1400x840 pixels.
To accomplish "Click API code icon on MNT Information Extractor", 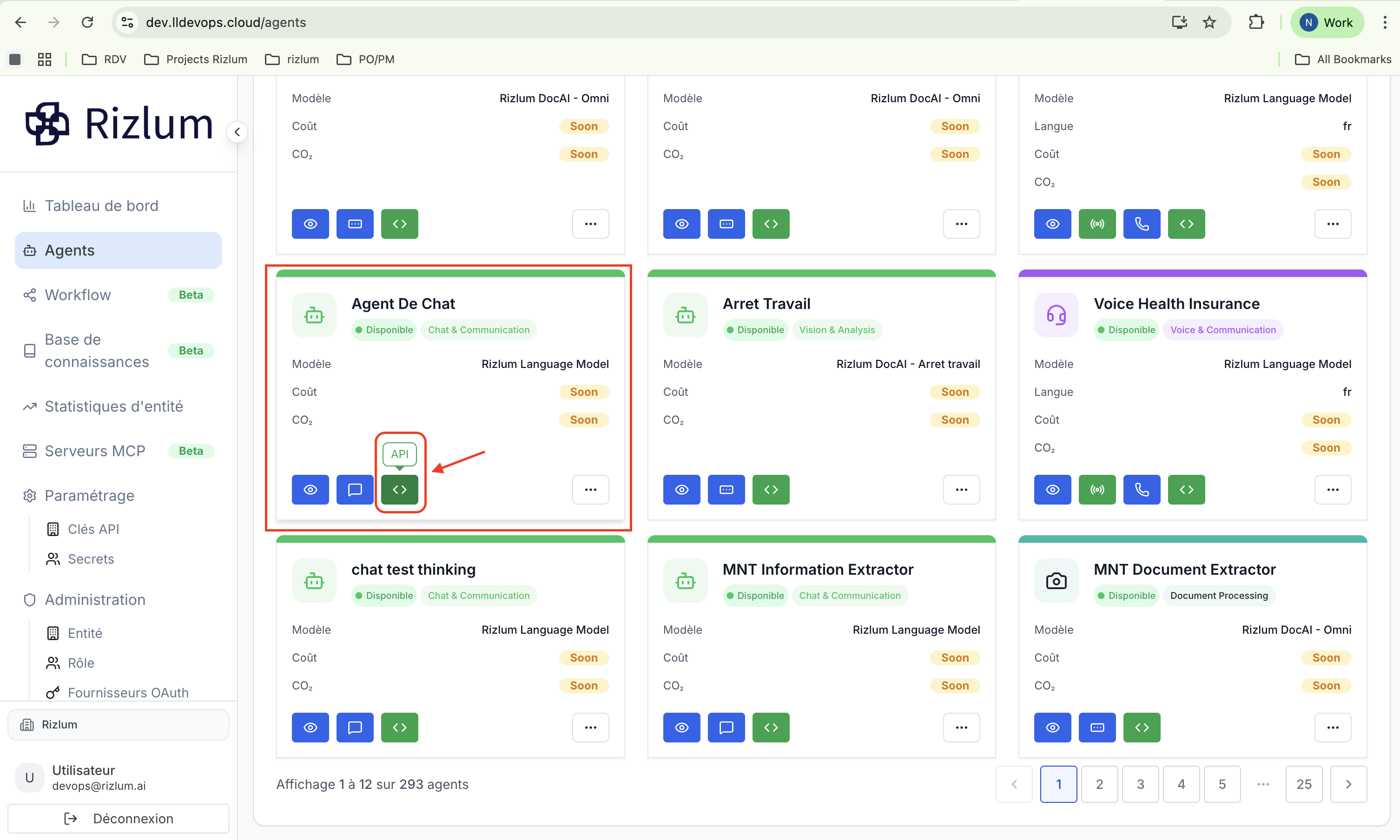I will click(771, 727).
